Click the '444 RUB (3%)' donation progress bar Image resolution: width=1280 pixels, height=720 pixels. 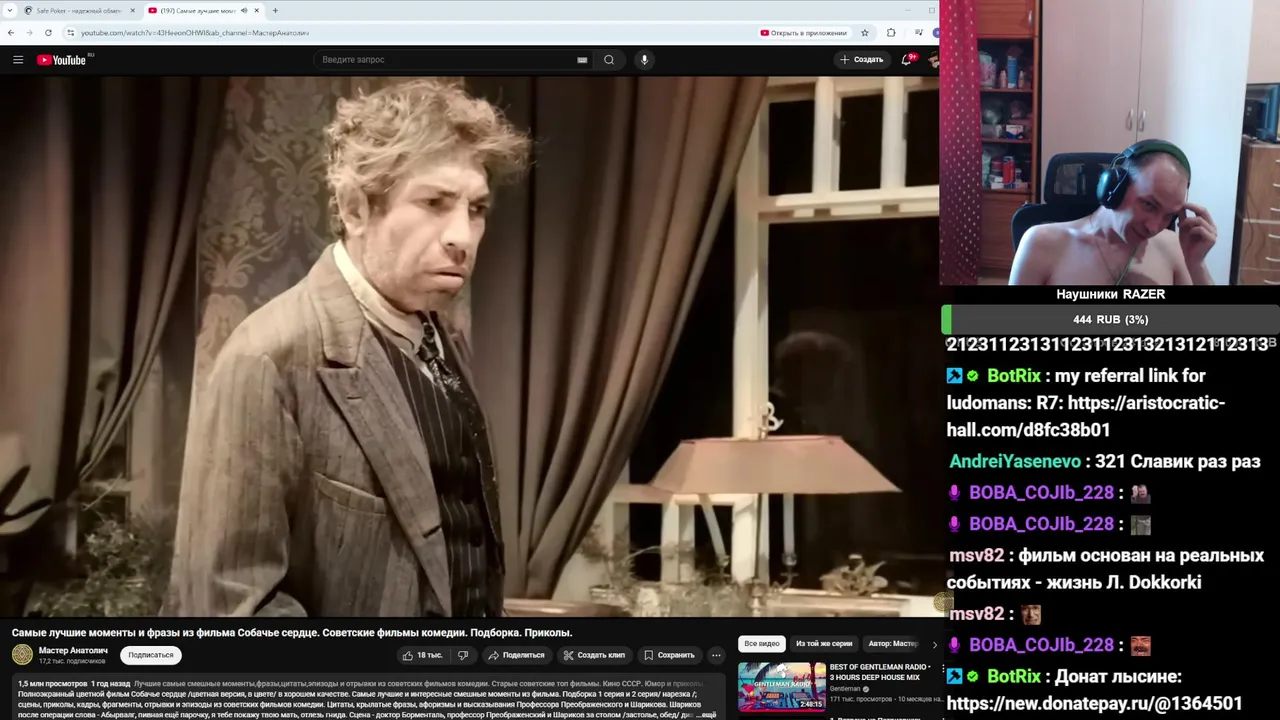(x=1110, y=320)
